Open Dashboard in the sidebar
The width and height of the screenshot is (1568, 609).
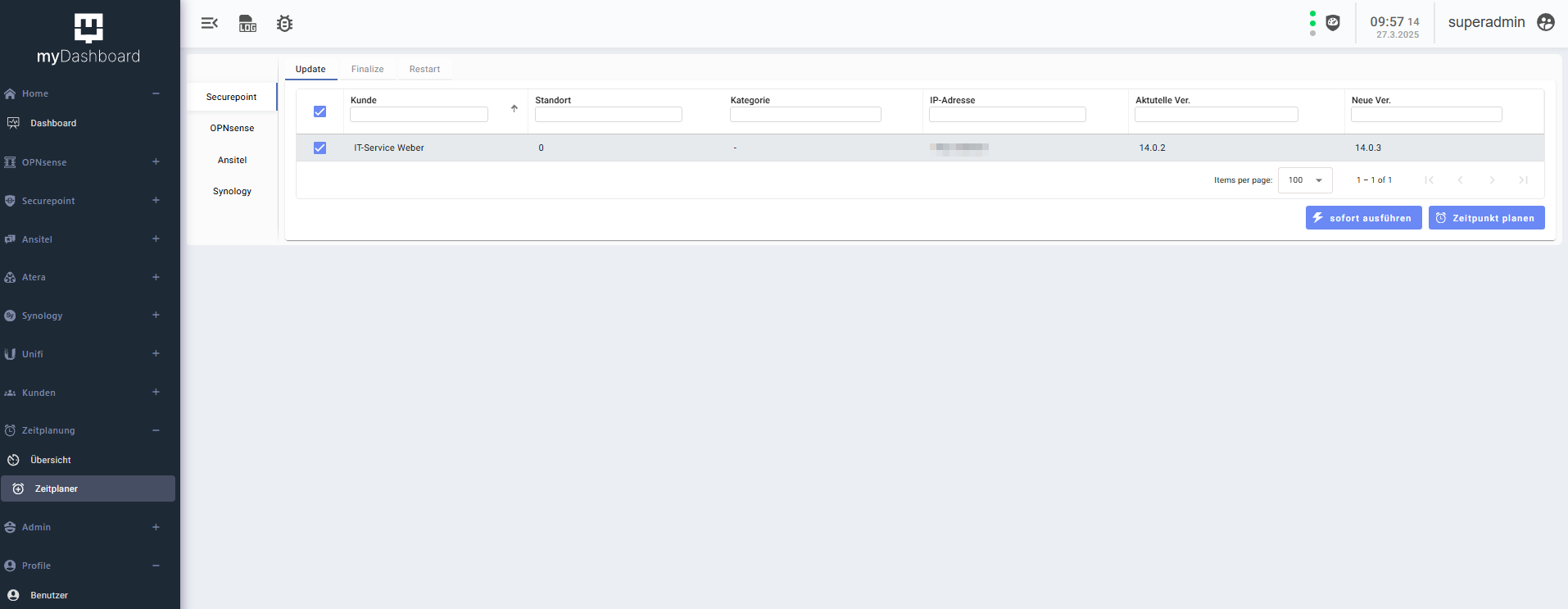[53, 123]
